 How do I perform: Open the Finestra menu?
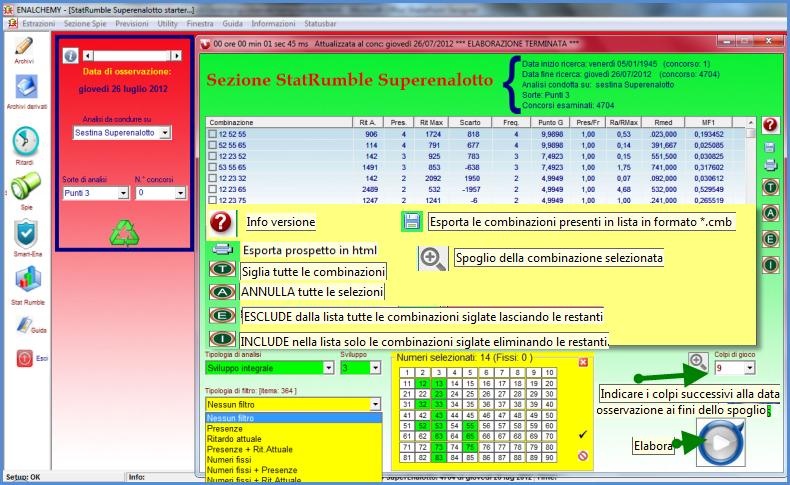pyautogui.click(x=200, y=24)
